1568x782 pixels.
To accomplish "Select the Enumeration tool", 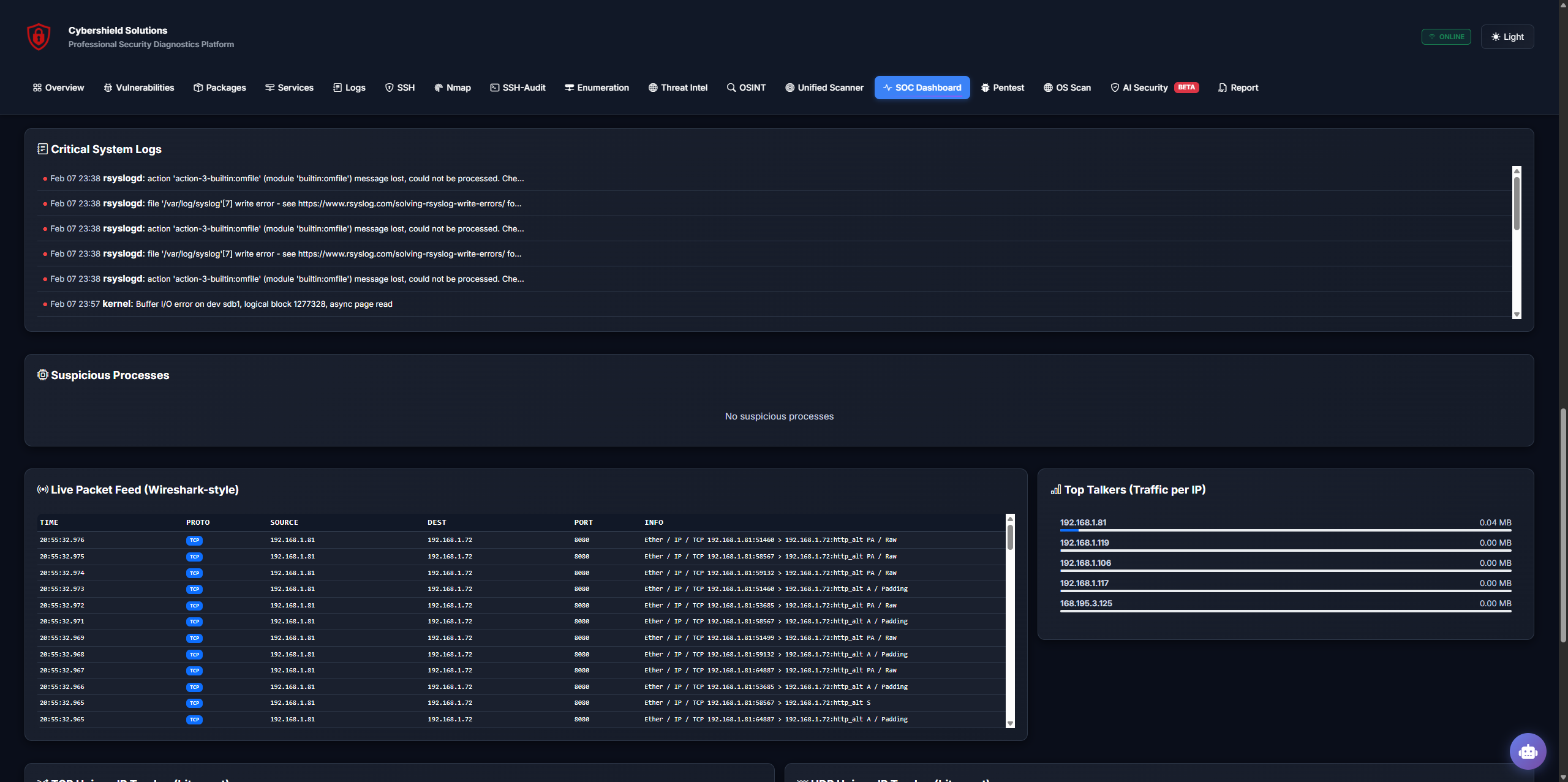I will [x=597, y=88].
